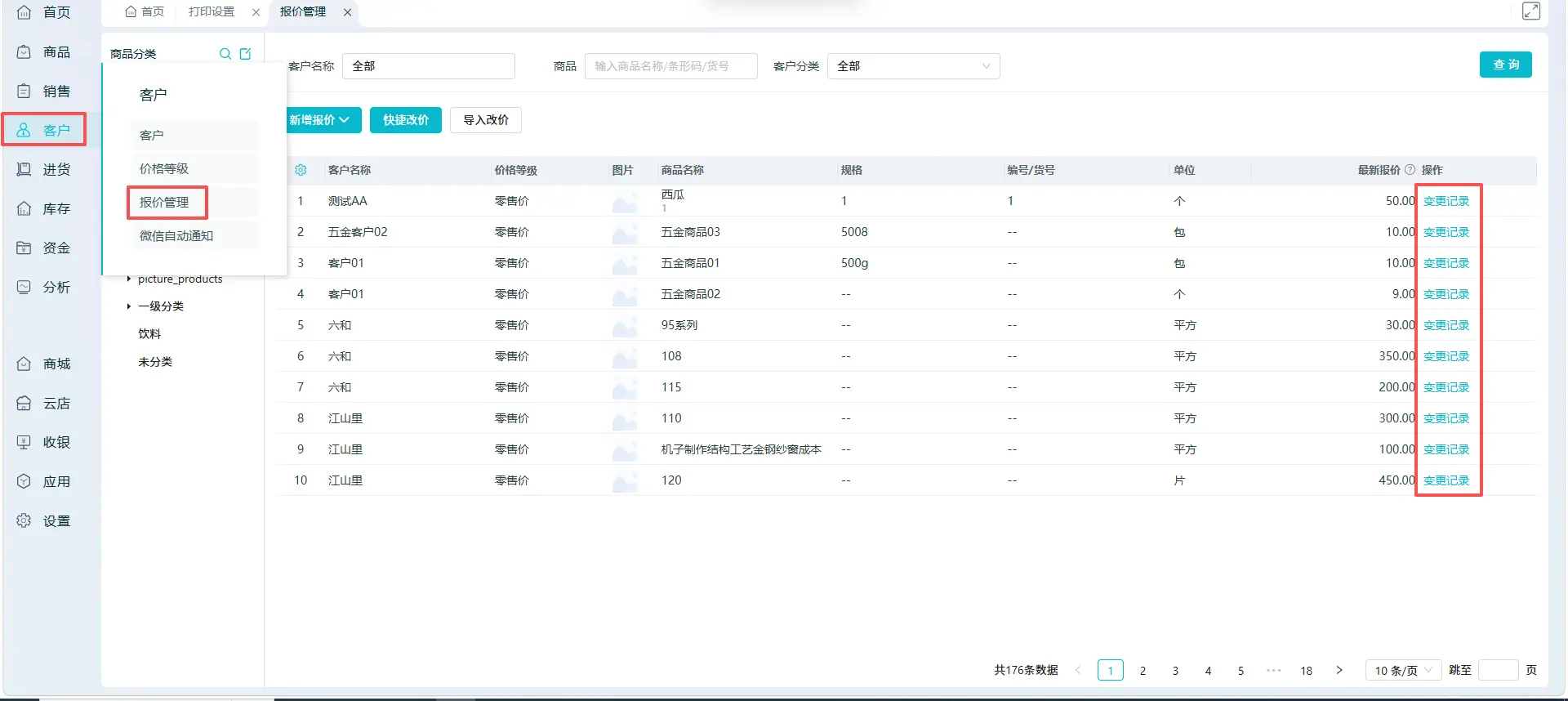Open the 10 条/页 page size dropdown
Image resolution: width=1568 pixels, height=701 pixels.
click(x=1402, y=670)
